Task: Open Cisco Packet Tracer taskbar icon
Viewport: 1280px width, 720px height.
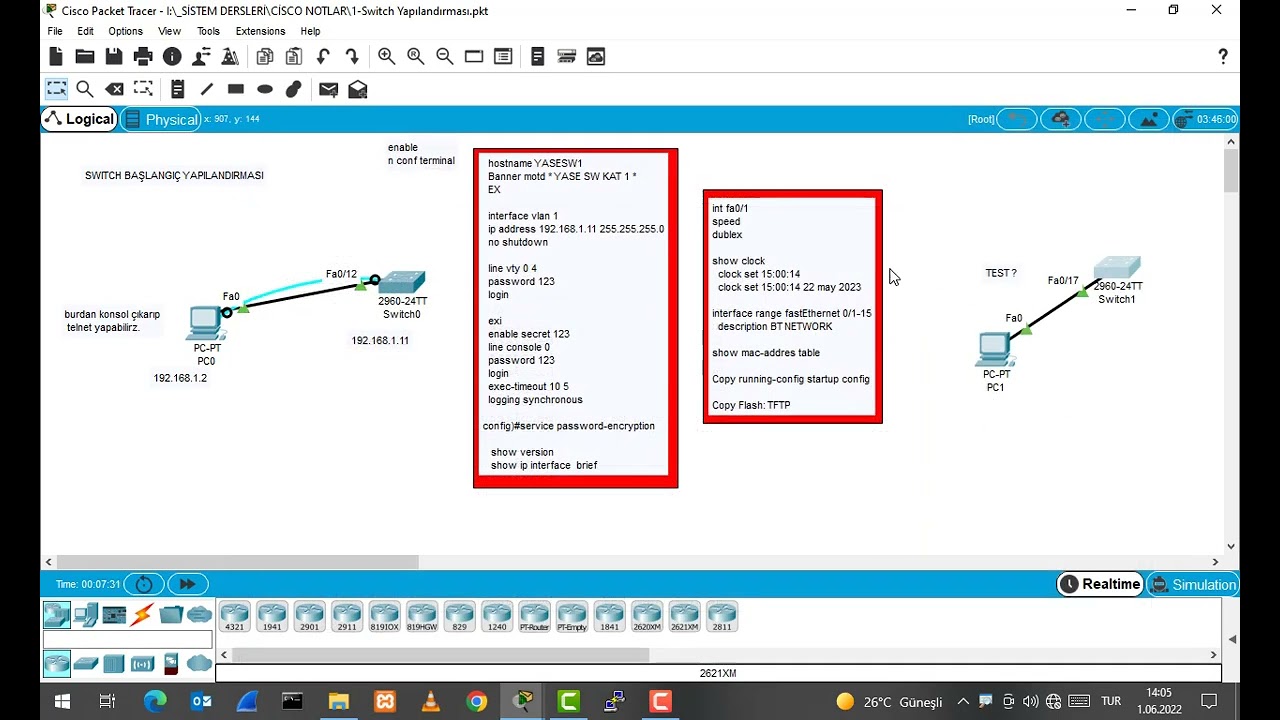Action: pyautogui.click(x=523, y=701)
